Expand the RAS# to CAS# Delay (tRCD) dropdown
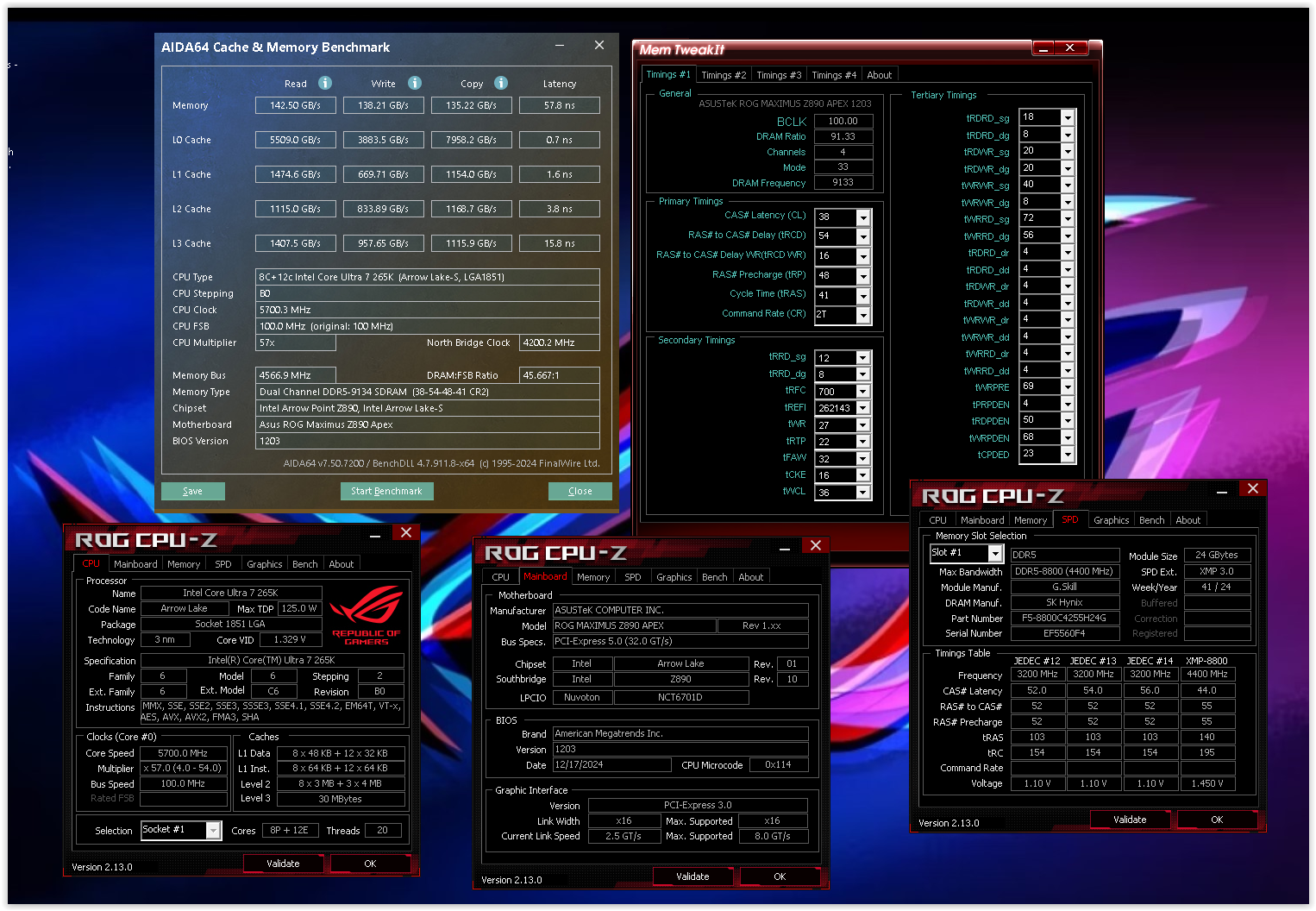1316x911 pixels. [862, 236]
